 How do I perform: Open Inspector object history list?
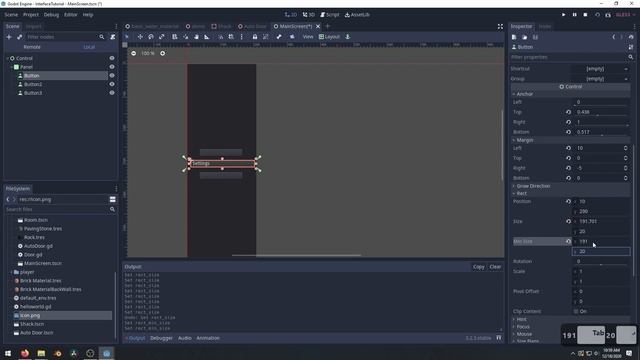(631, 37)
